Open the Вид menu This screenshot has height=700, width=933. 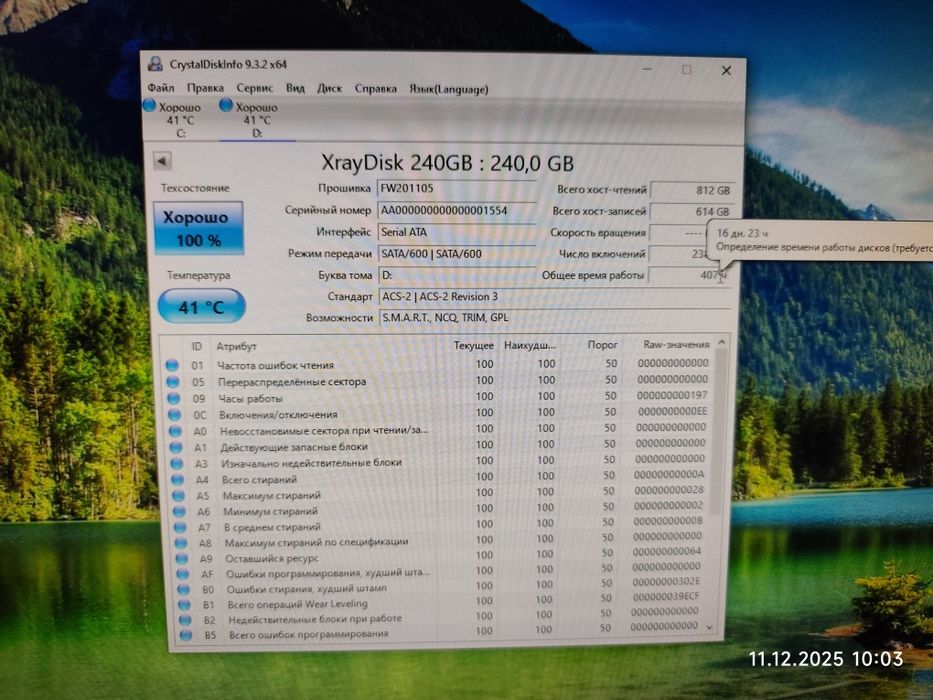[x=295, y=88]
